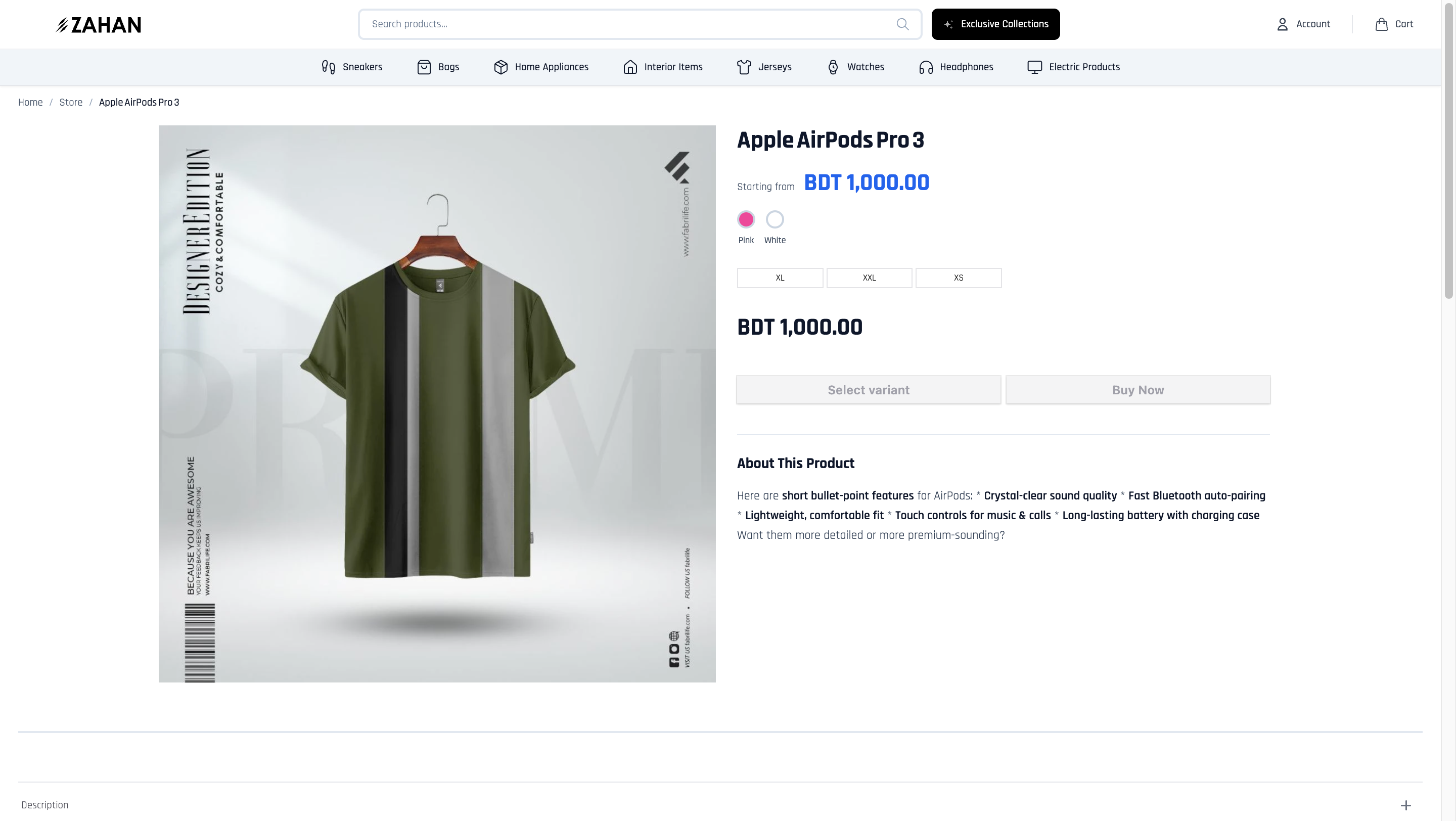Pick the White color swatch
The width and height of the screenshot is (1456, 821).
[775, 219]
